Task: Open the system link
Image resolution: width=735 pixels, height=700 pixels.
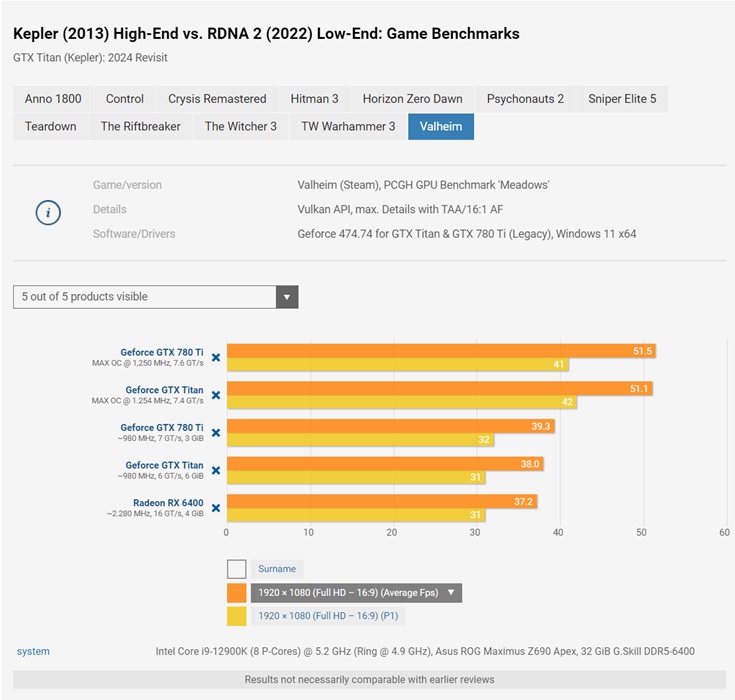Action: [x=33, y=651]
